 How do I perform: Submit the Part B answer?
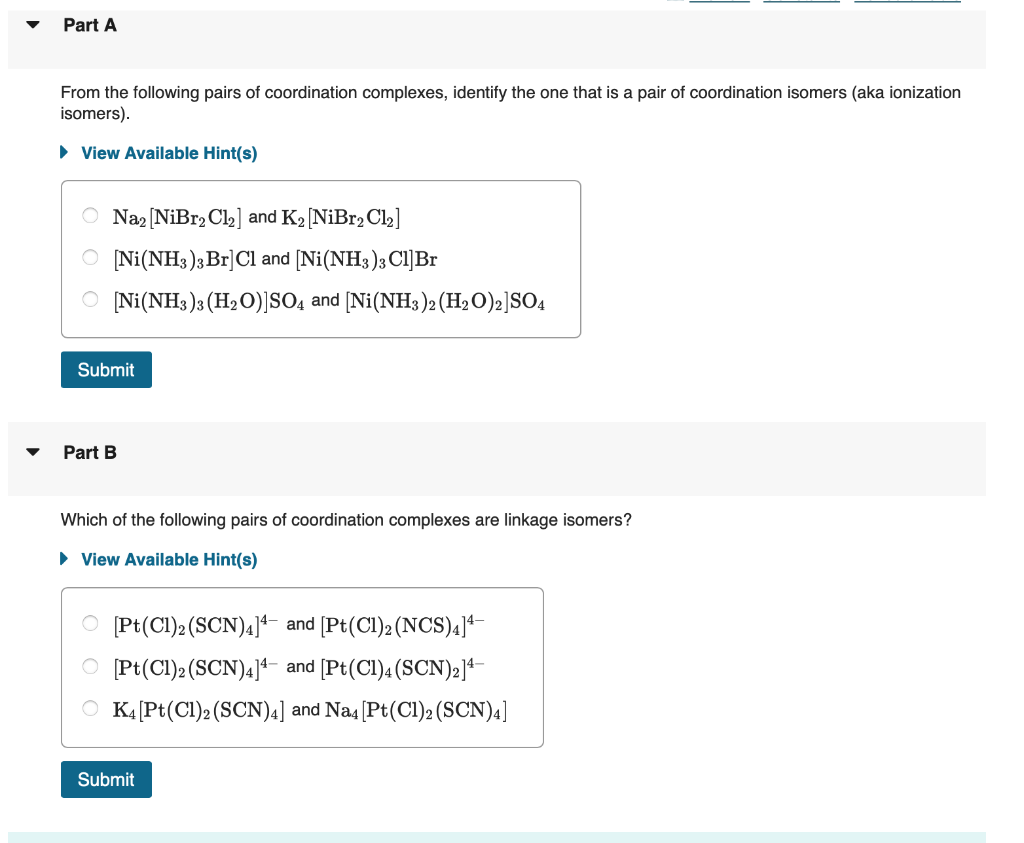click(106, 779)
